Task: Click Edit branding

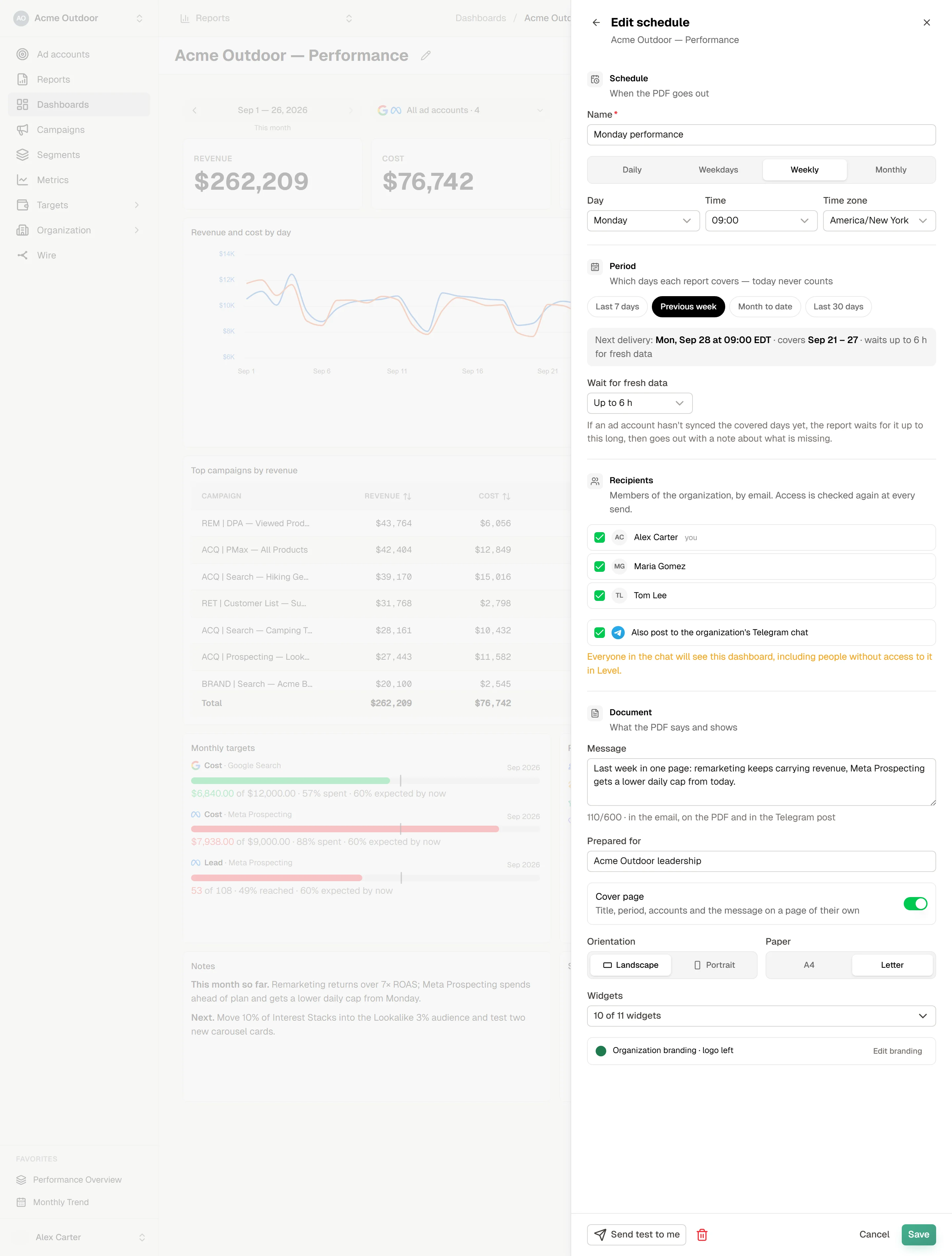Action: point(897,1051)
